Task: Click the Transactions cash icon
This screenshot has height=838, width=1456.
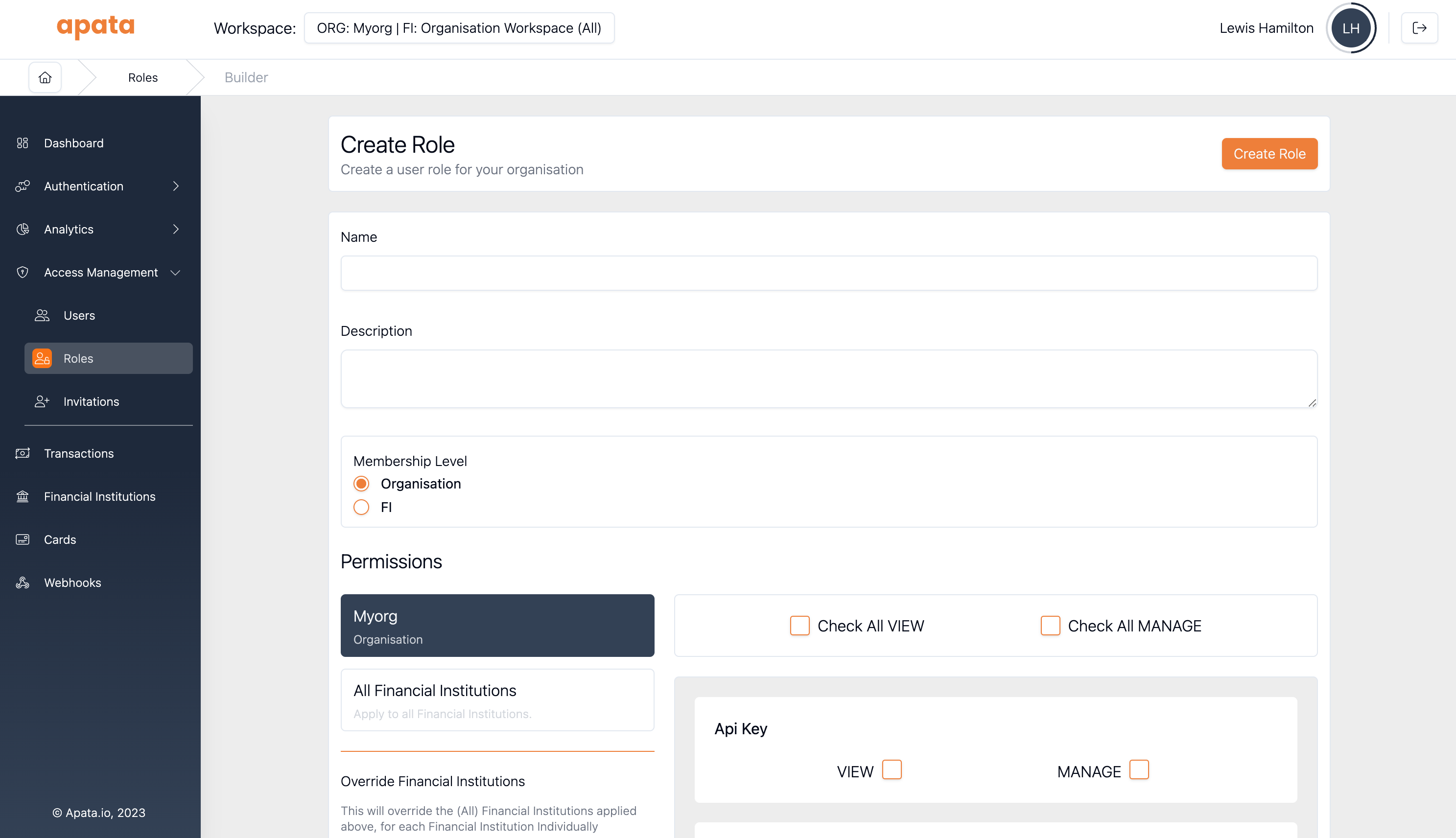Action: [23, 454]
